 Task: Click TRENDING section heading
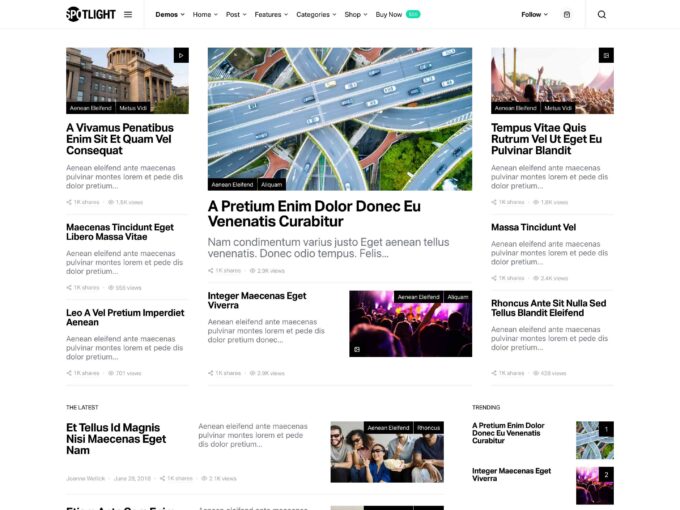point(486,407)
